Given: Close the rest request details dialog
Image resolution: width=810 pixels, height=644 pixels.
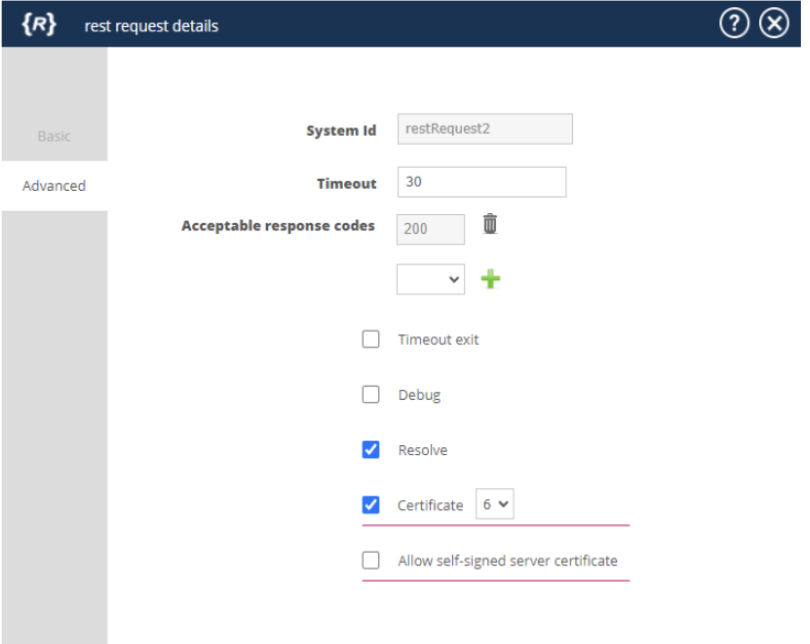Looking at the screenshot, I should 774,25.
